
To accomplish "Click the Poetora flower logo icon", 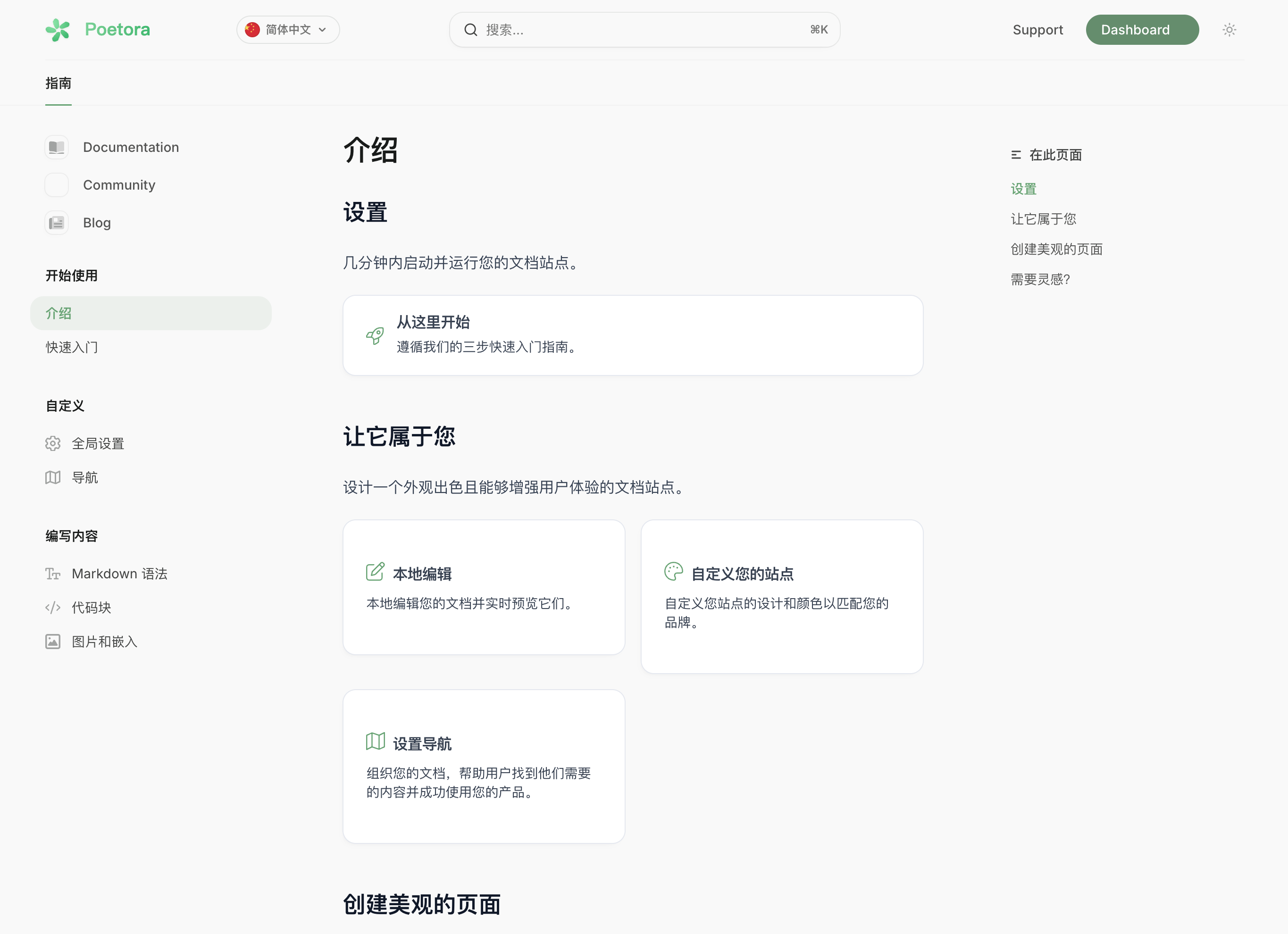I will tap(58, 30).
